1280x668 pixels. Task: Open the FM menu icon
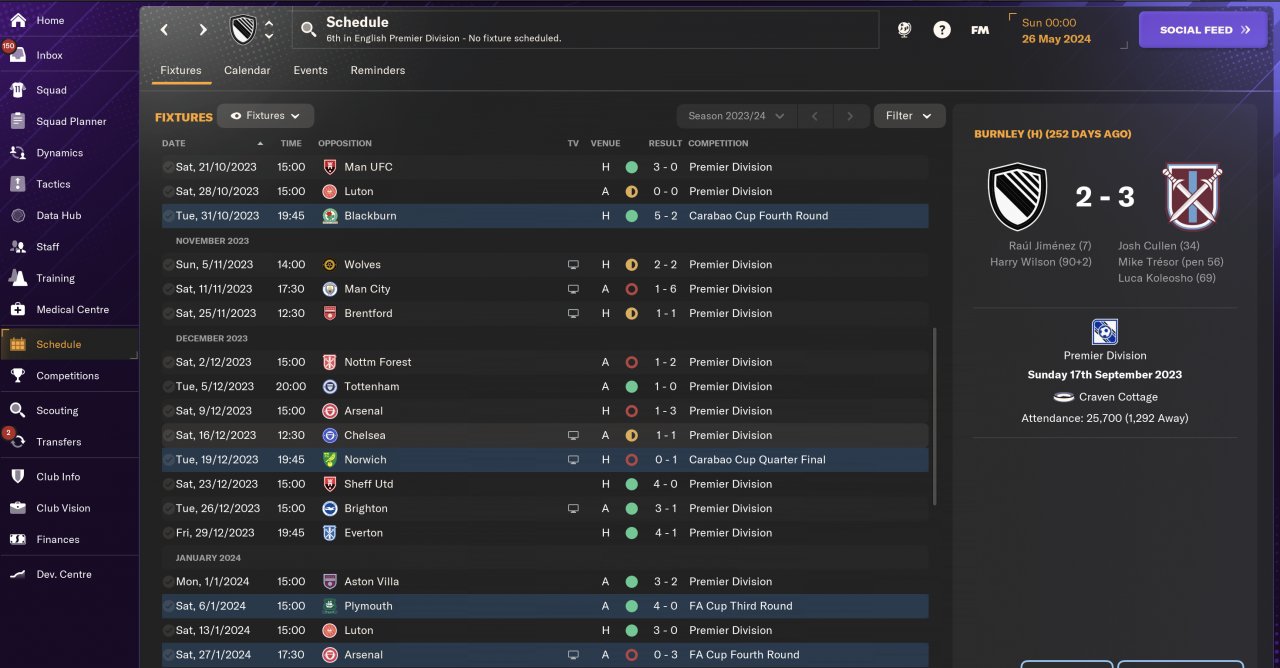pyautogui.click(x=980, y=30)
